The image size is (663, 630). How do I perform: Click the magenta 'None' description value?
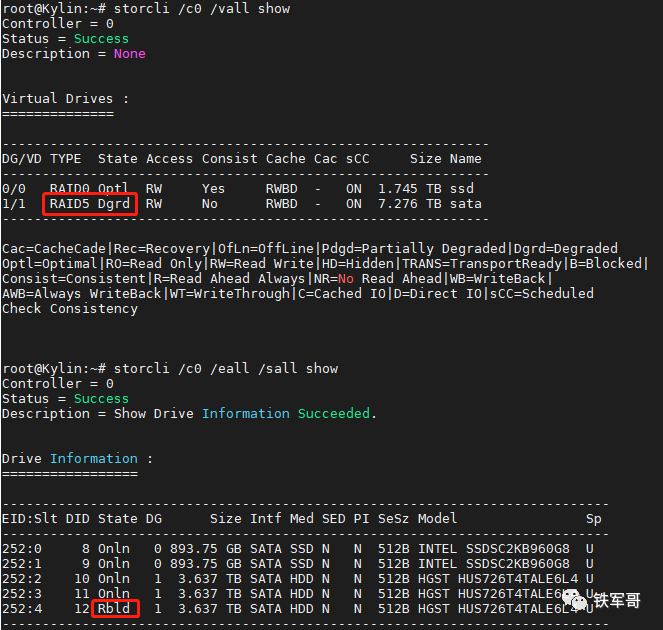click(129, 54)
